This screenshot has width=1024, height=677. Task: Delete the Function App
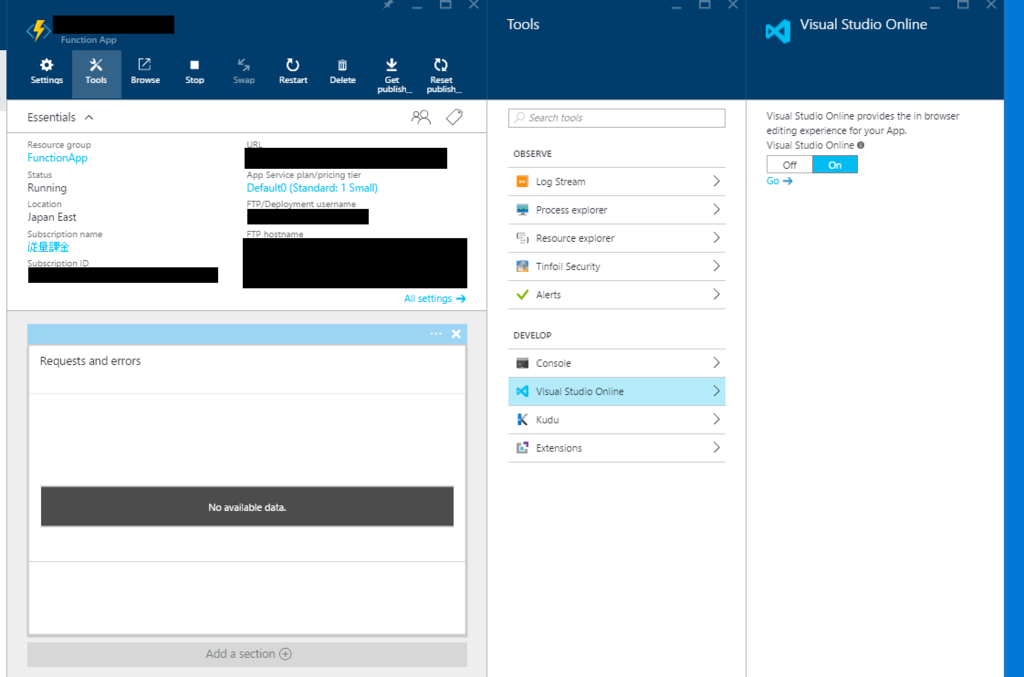click(x=342, y=65)
